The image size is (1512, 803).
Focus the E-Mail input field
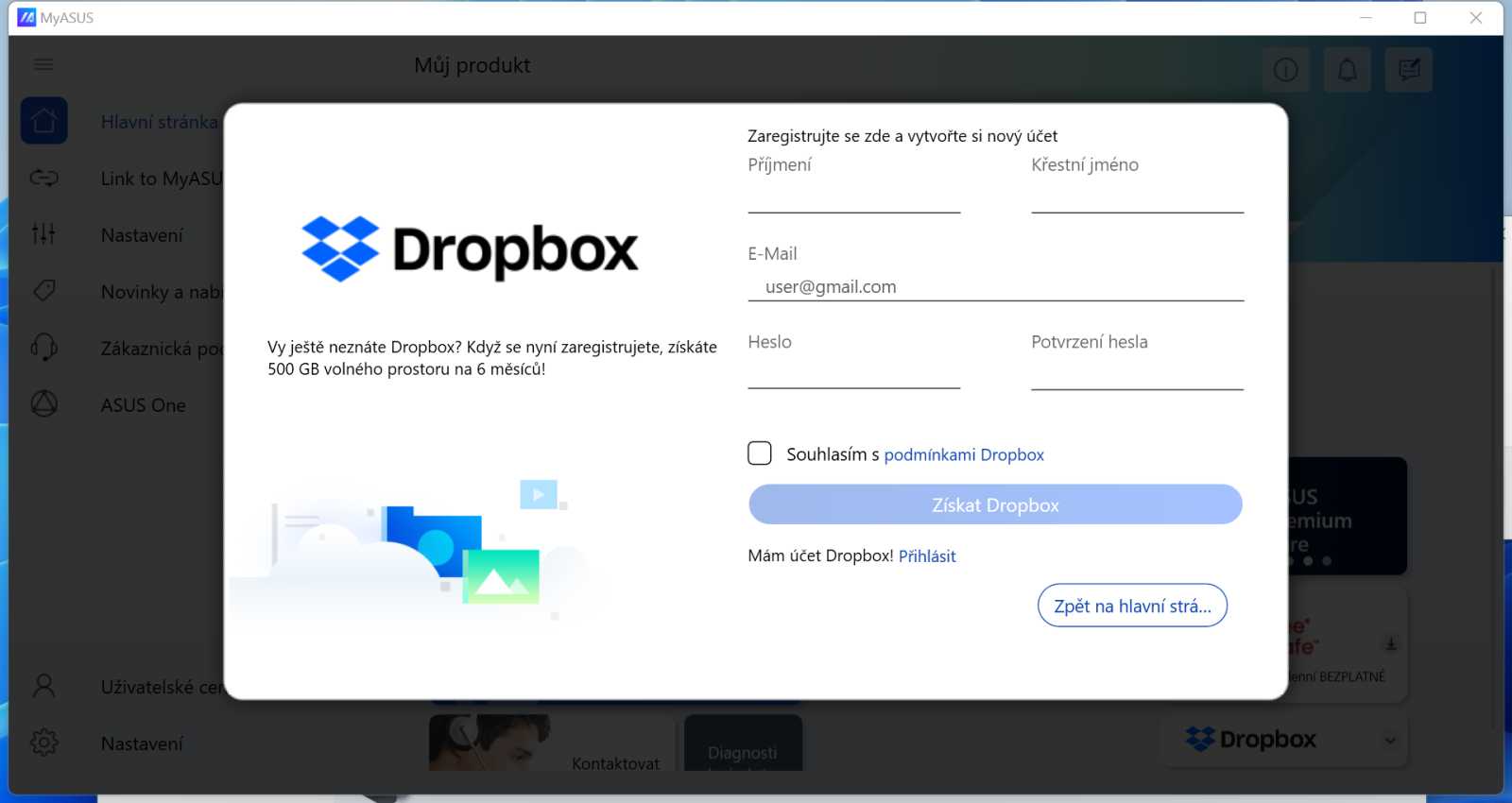click(x=996, y=286)
